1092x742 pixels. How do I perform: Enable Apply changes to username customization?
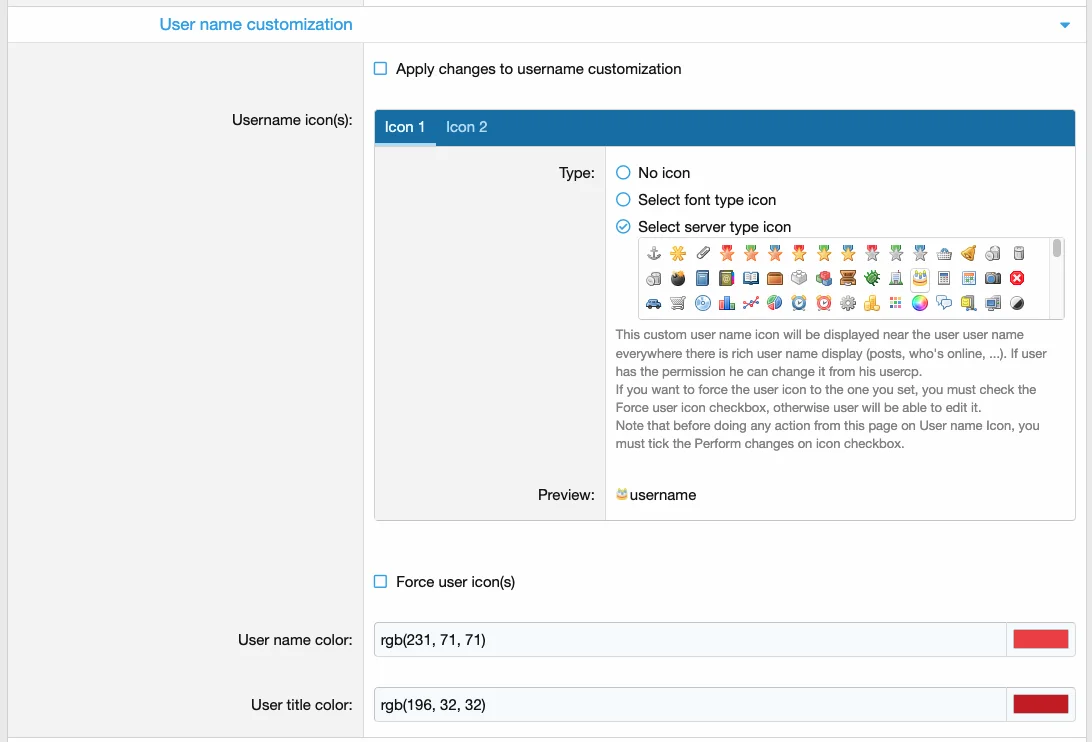[x=380, y=69]
